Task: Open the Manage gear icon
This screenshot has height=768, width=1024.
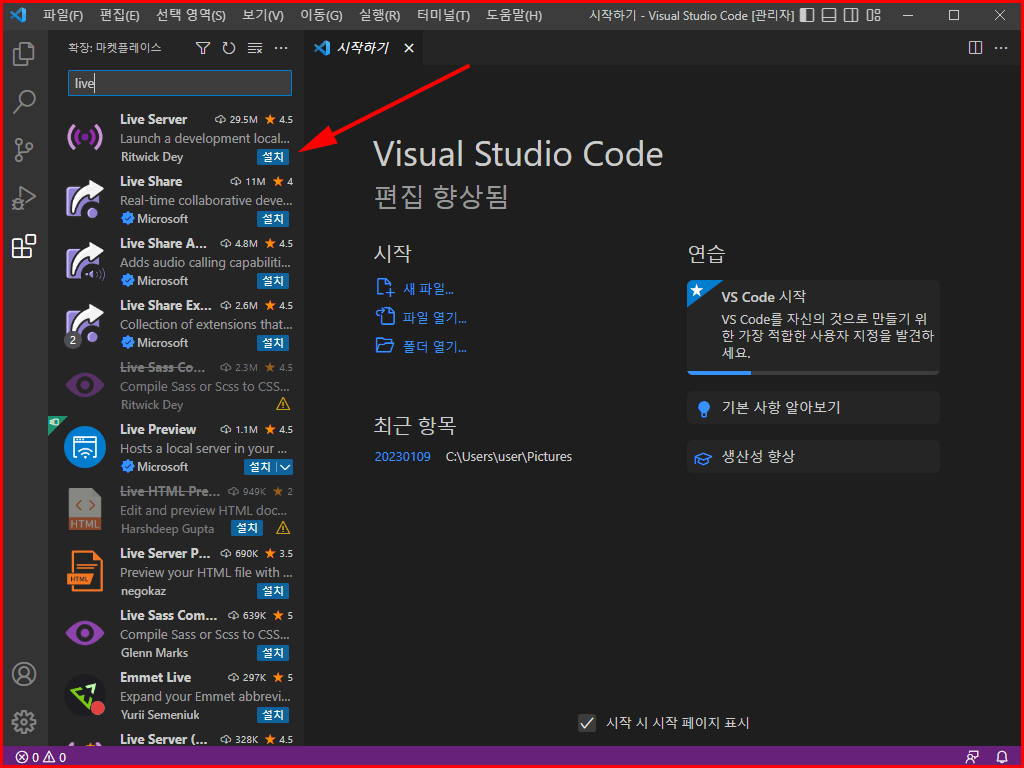Action: [x=24, y=722]
